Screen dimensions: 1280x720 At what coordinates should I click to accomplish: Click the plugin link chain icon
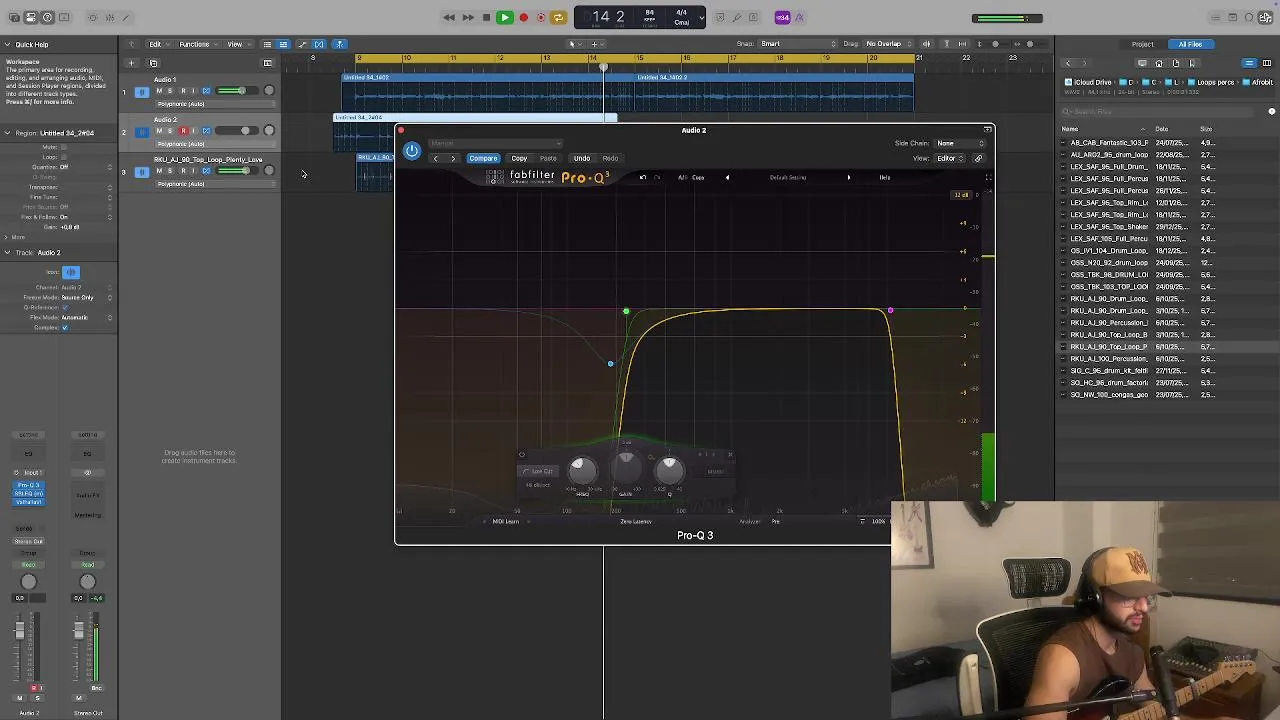pyautogui.click(x=978, y=158)
